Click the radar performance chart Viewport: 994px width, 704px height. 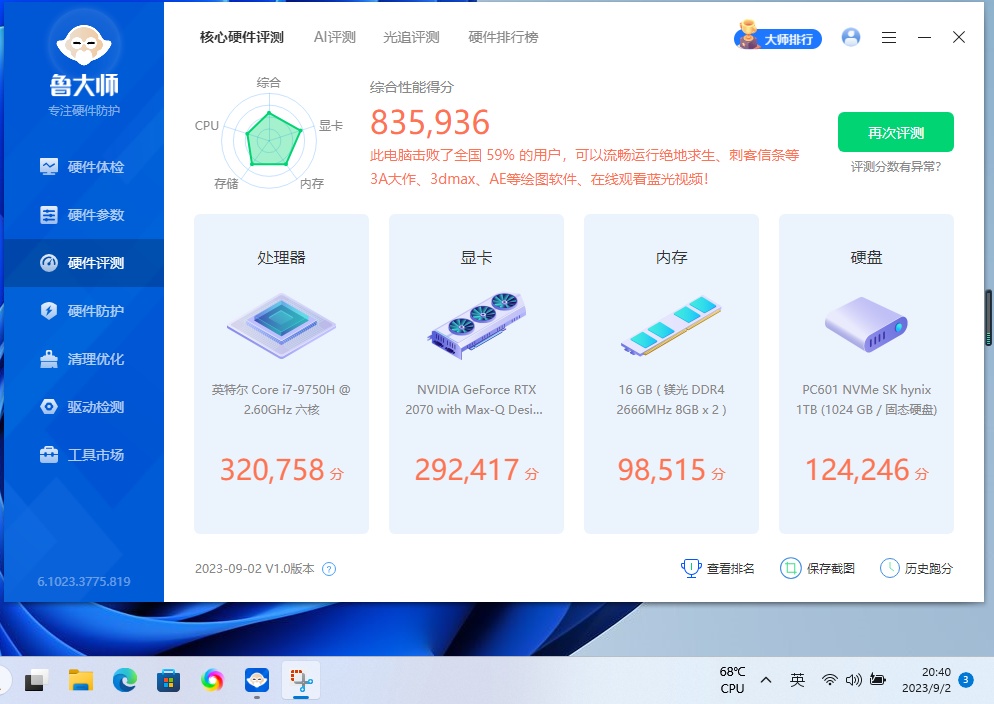tap(269, 141)
